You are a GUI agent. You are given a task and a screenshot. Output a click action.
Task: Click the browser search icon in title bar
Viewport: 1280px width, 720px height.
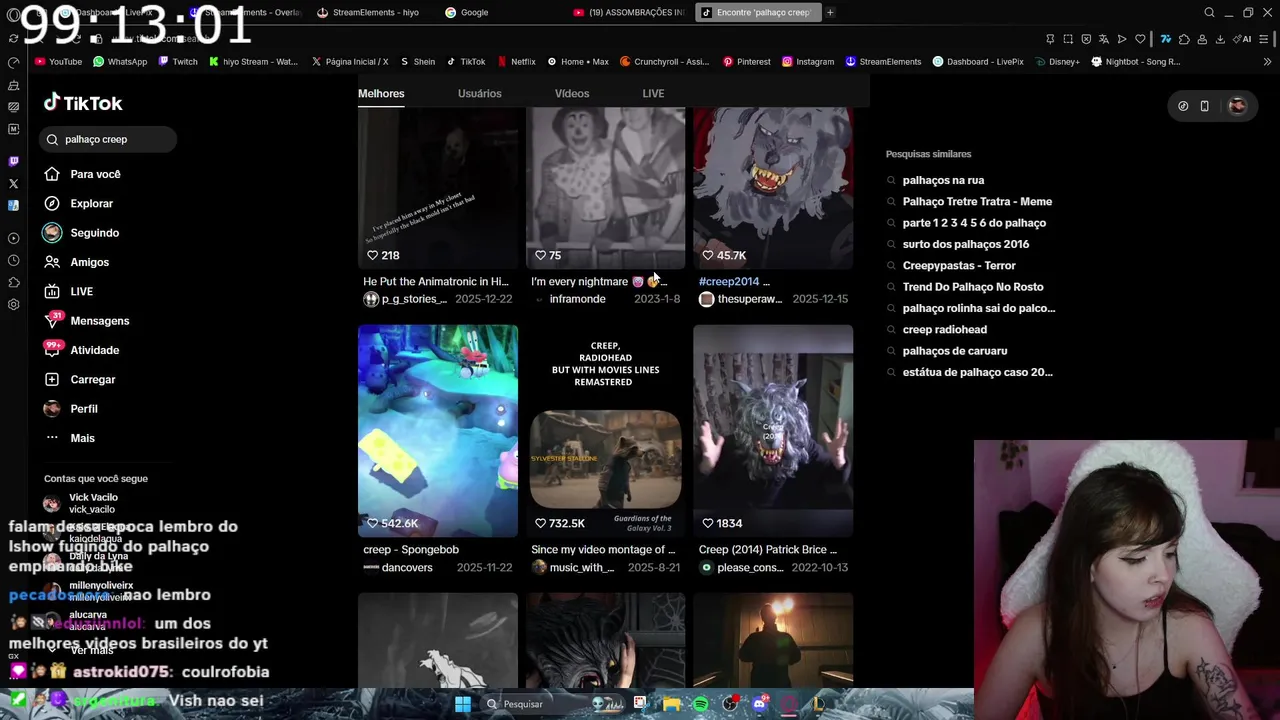click(1209, 12)
